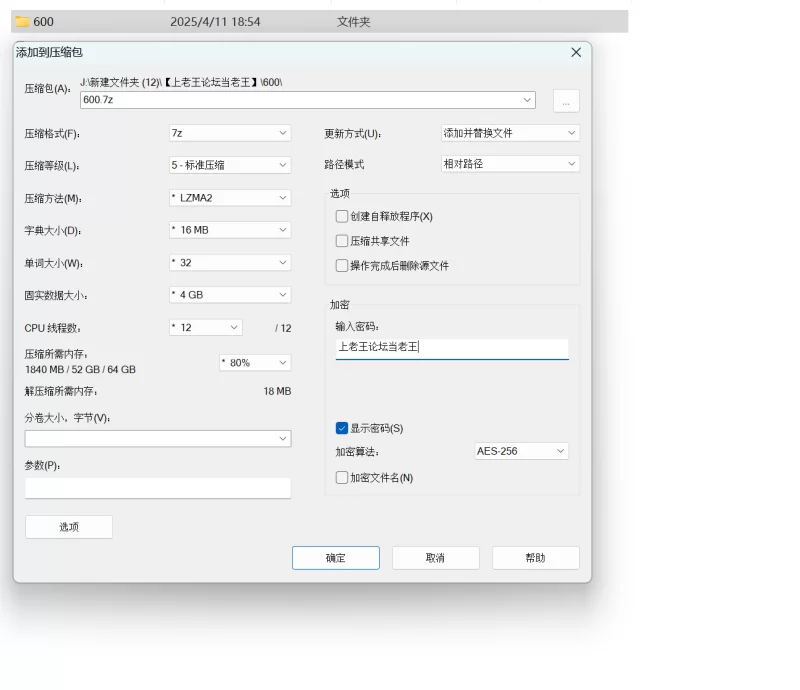Enable the create self-extracting archive checkbox
This screenshot has height=690, width=800.
pyautogui.click(x=343, y=216)
